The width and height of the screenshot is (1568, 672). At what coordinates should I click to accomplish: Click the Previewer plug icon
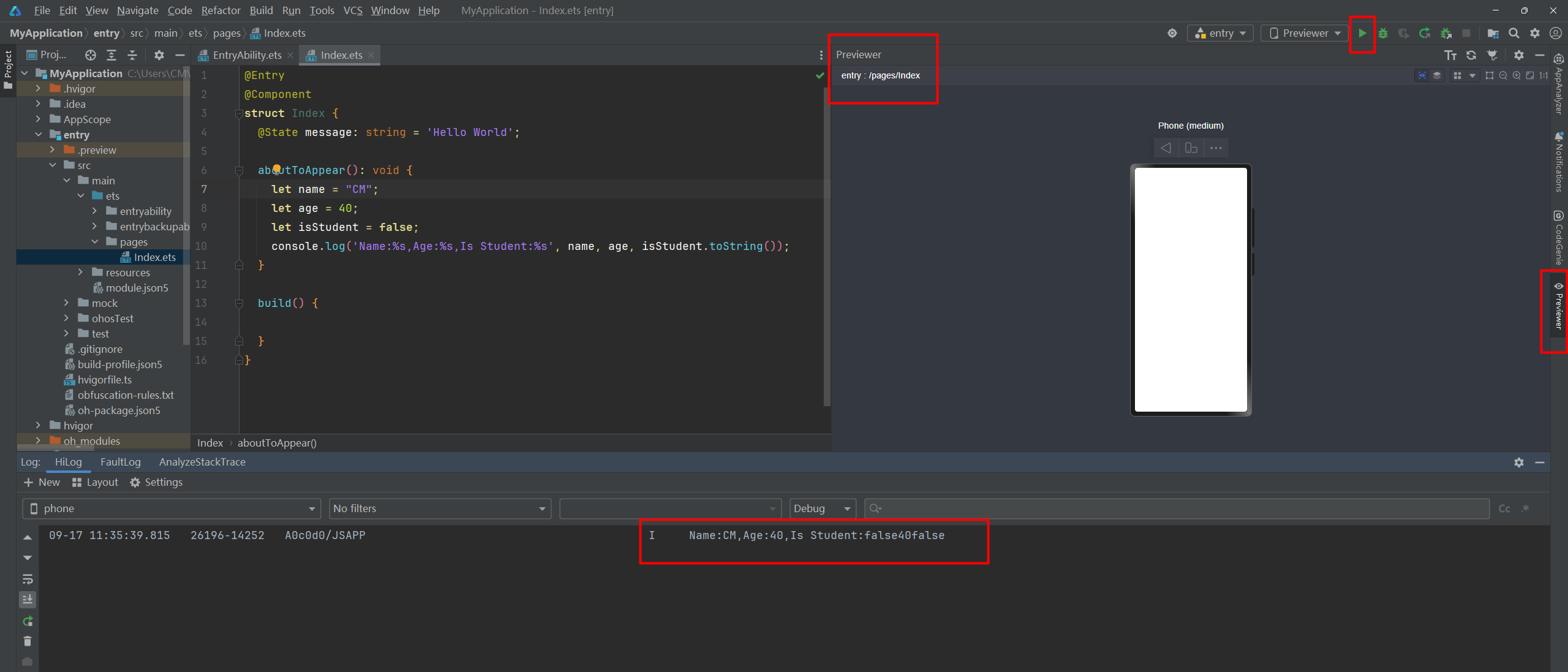click(x=1493, y=55)
